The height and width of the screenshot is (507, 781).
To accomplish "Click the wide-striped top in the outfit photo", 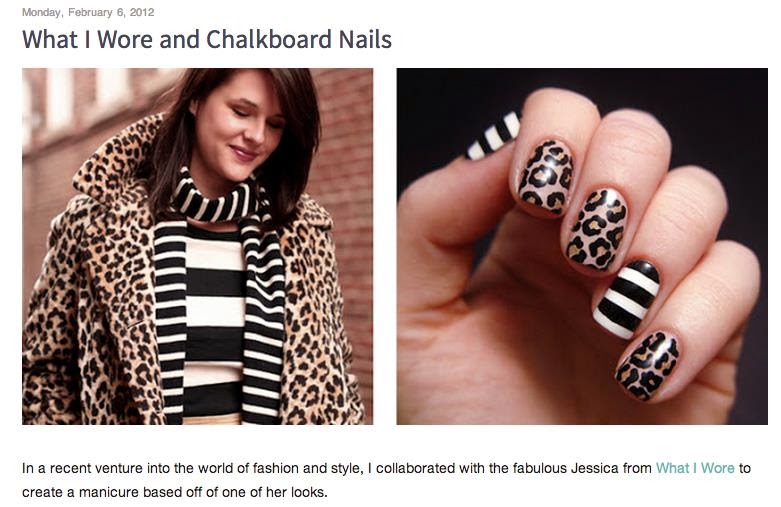I will (215, 319).
